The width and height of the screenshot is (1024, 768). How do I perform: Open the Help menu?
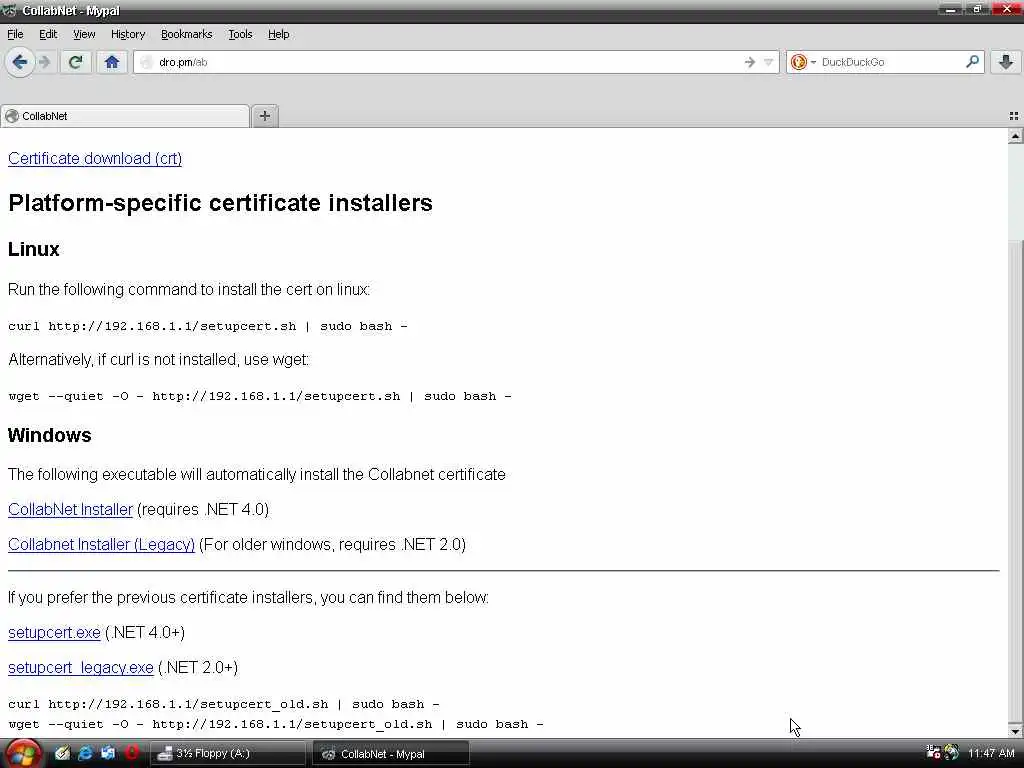pos(278,35)
